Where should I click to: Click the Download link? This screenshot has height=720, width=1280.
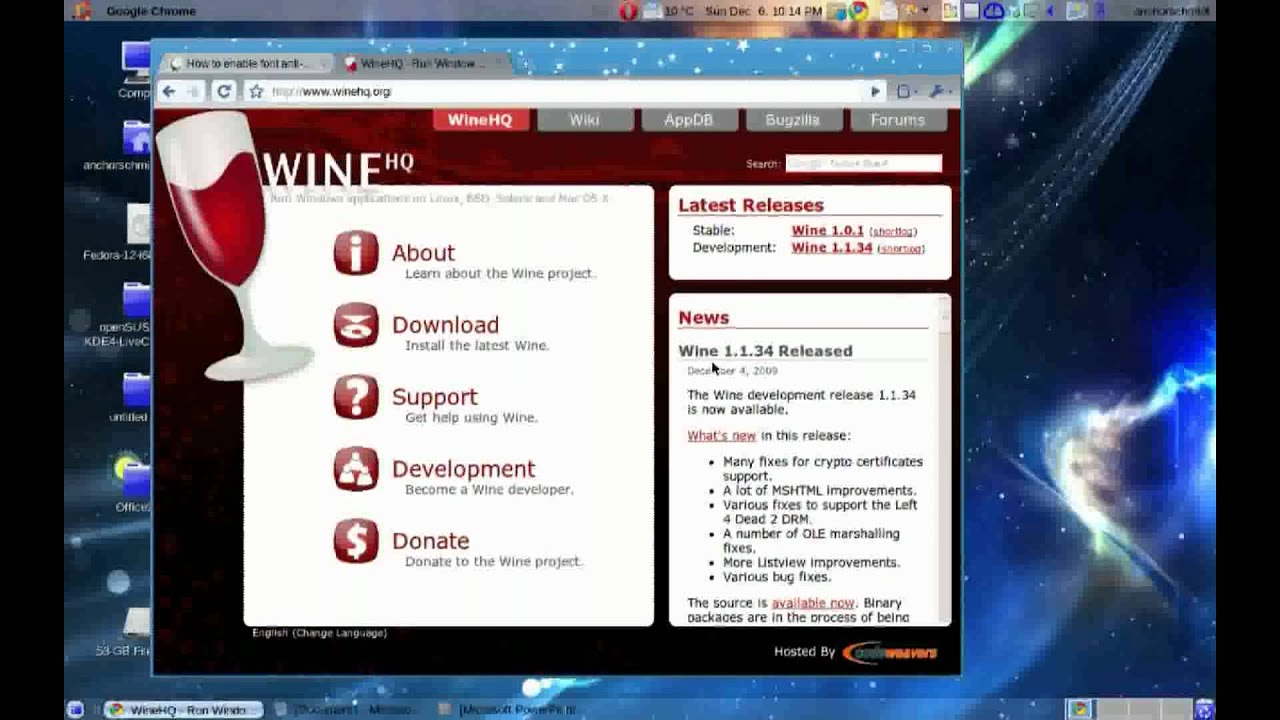point(445,325)
